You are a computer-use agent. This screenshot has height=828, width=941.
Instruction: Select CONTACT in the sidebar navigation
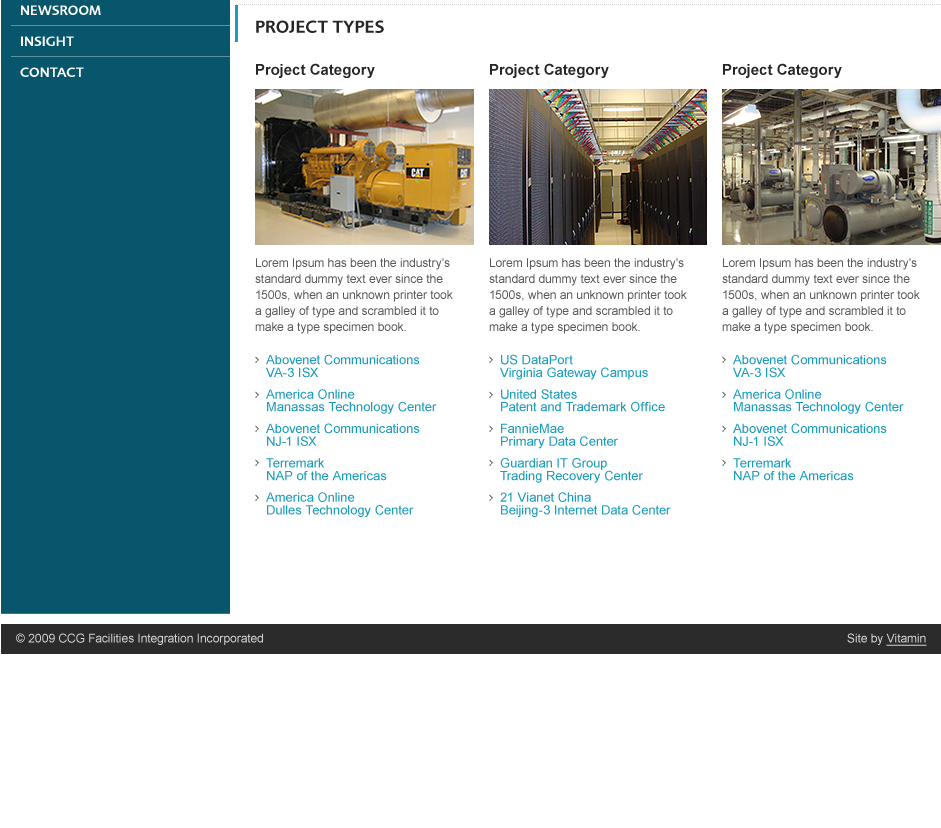52,73
